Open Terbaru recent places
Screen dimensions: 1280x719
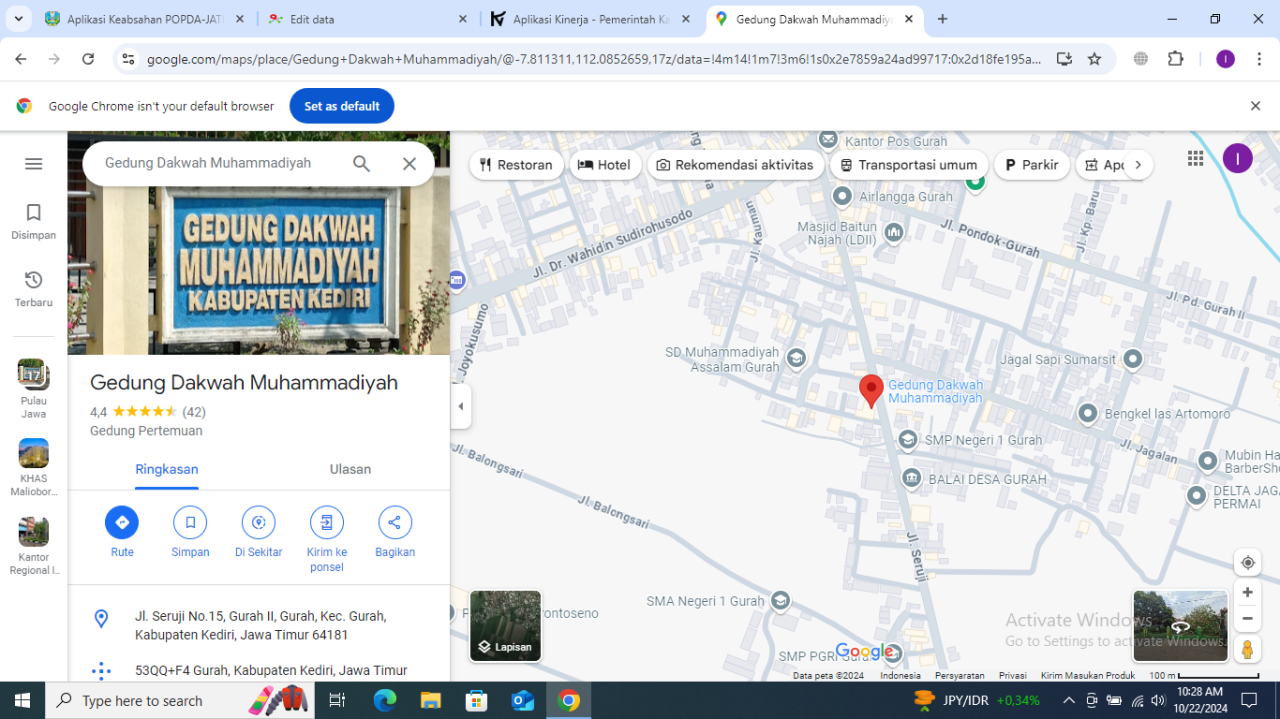(34, 289)
